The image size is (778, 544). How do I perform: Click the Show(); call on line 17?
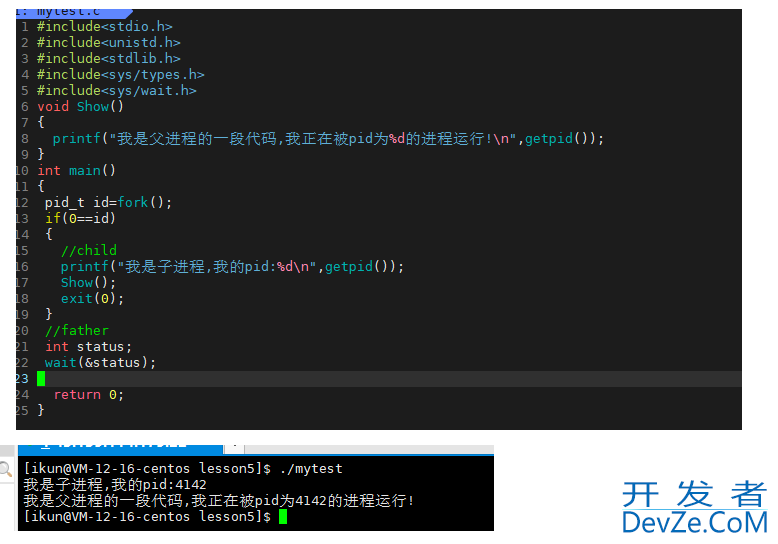tap(88, 282)
